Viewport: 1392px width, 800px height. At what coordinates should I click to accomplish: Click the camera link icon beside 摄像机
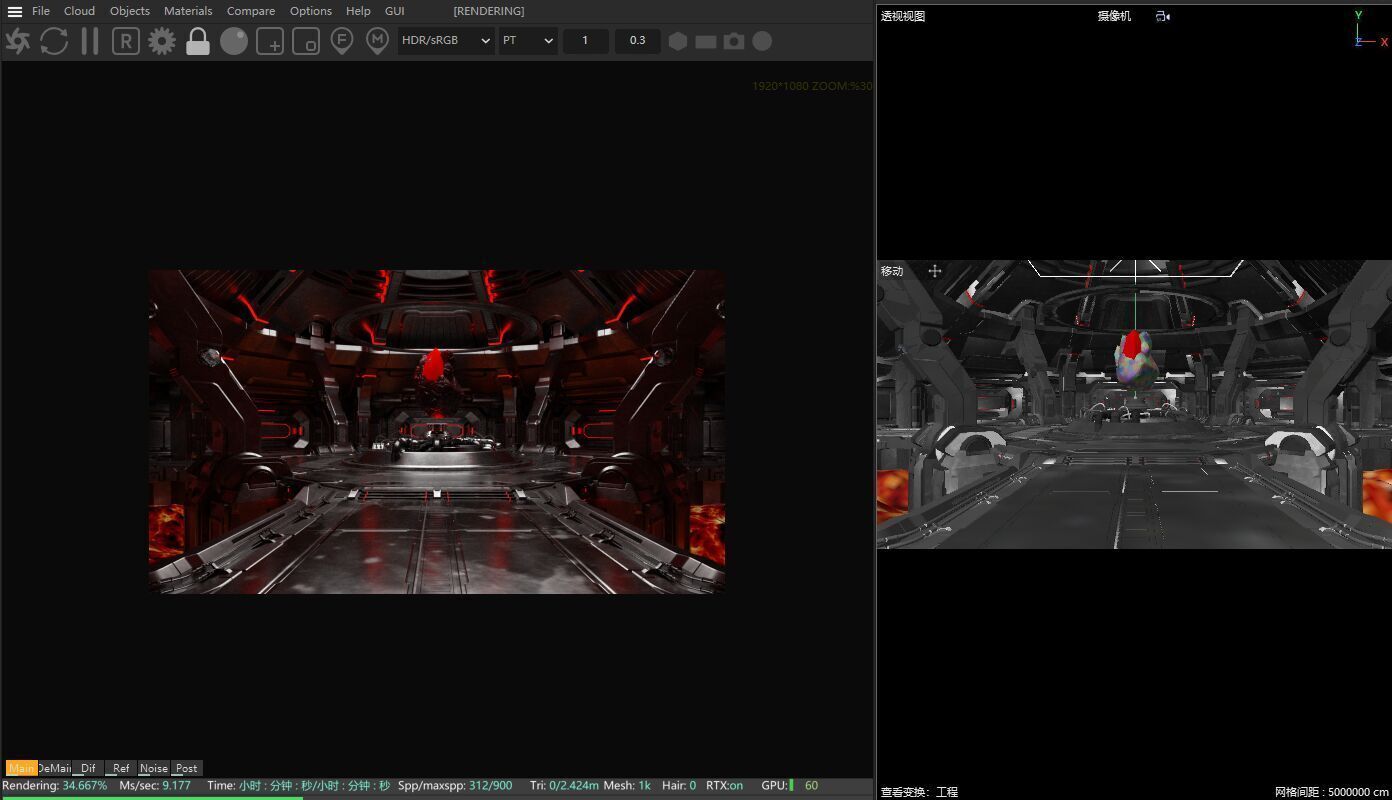(1162, 16)
